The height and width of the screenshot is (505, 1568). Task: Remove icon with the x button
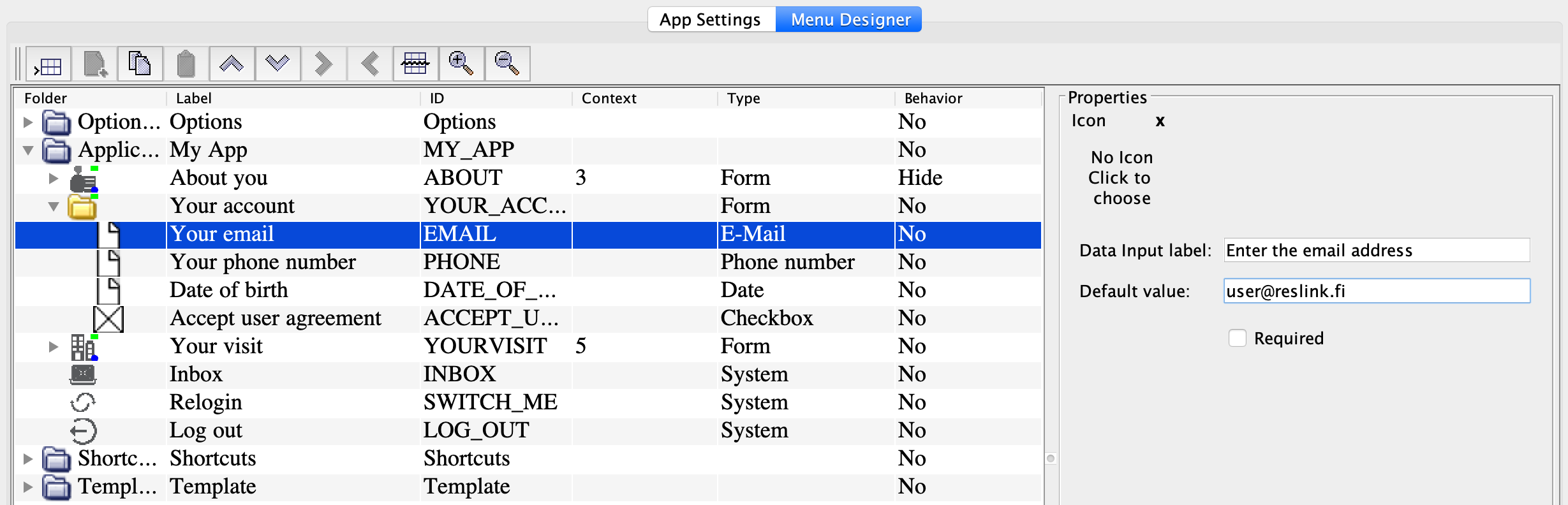pyautogui.click(x=1160, y=121)
